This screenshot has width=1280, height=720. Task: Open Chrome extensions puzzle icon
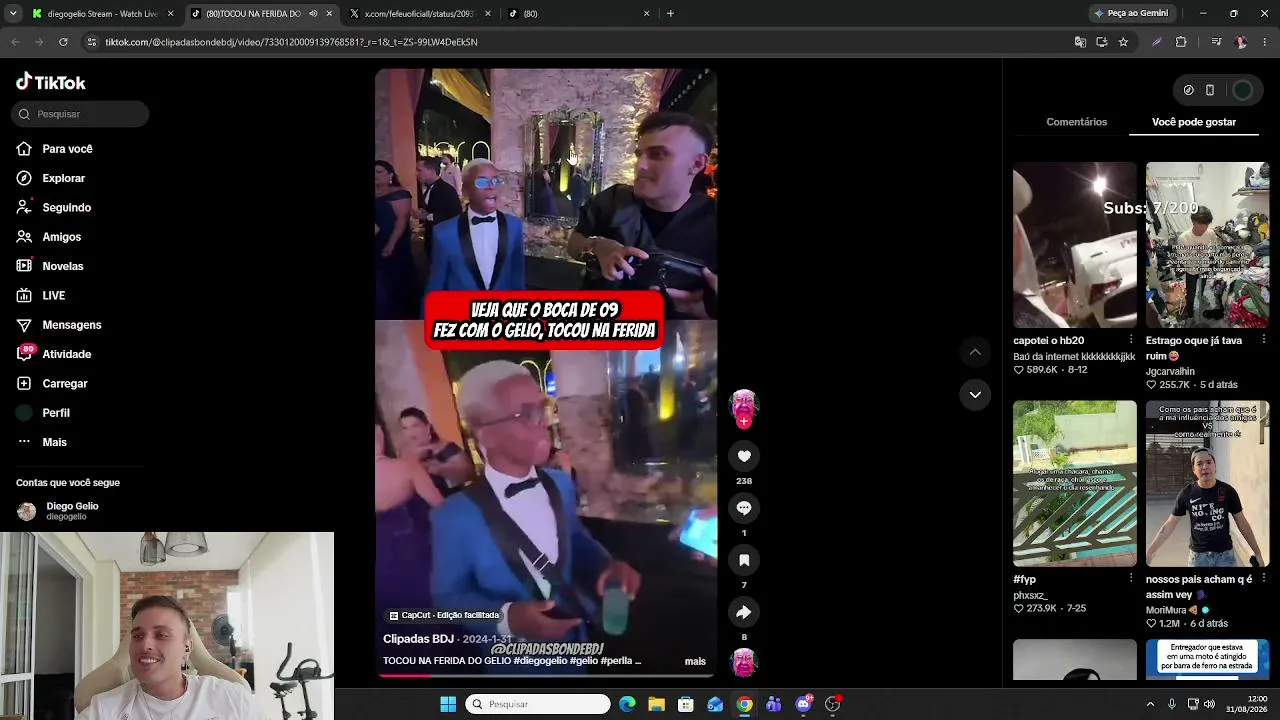1181,42
